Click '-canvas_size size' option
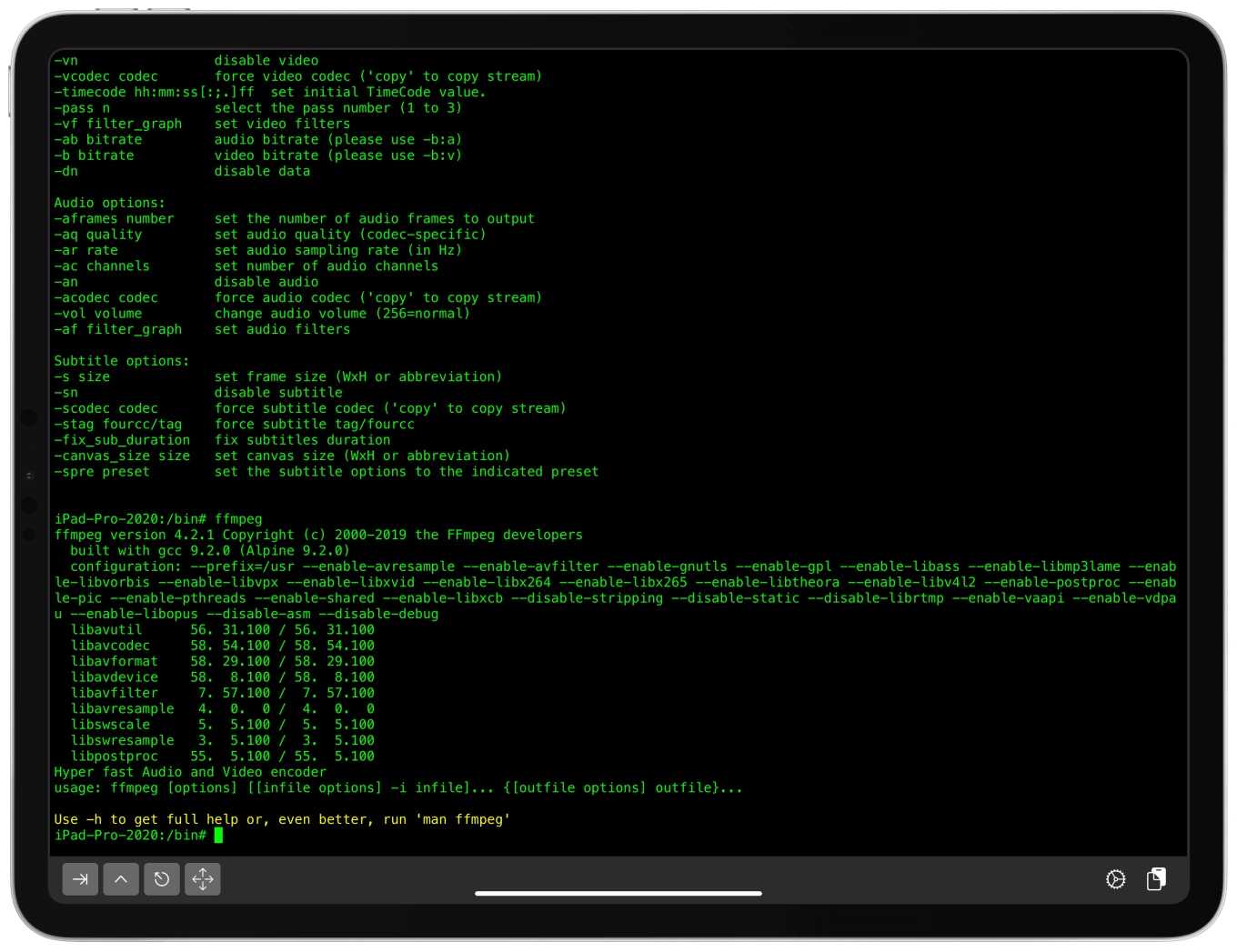This screenshot has height=952, width=1237. [122, 456]
